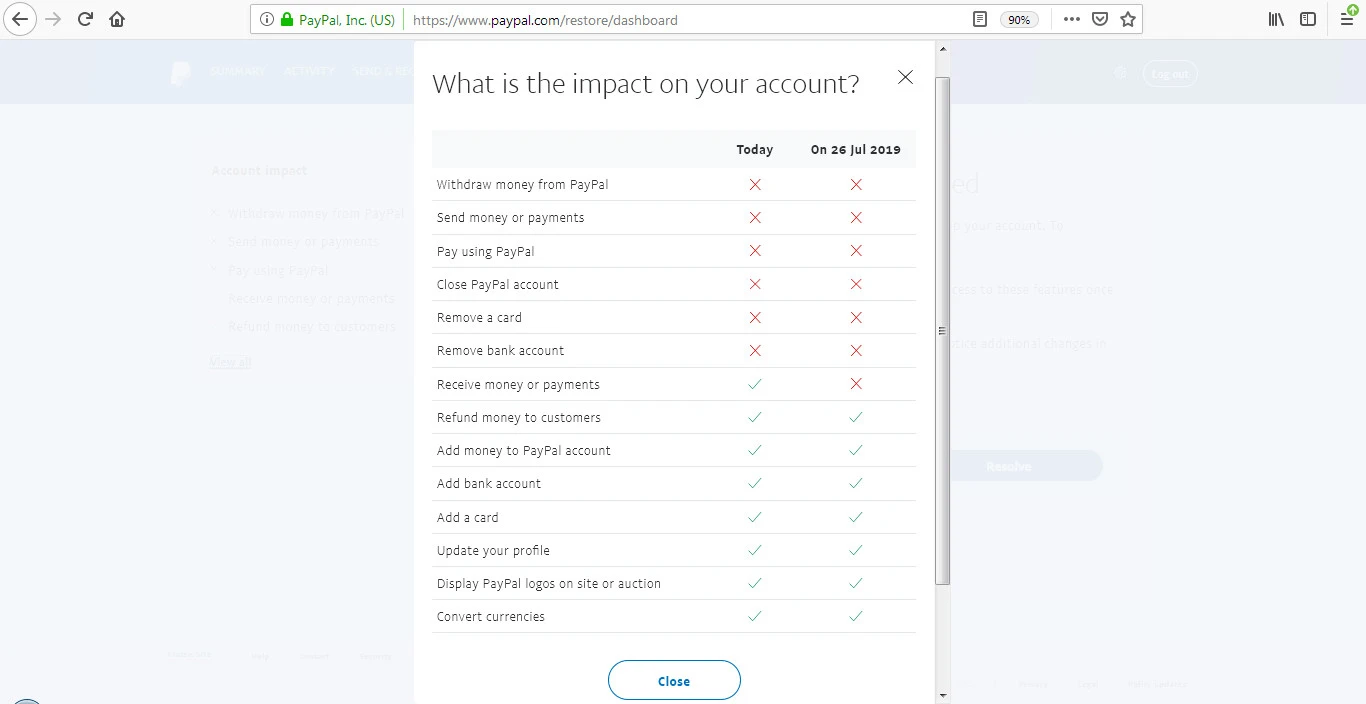Click 26 Jul green check for Refund money
The height and width of the screenshot is (704, 1366).
point(856,417)
